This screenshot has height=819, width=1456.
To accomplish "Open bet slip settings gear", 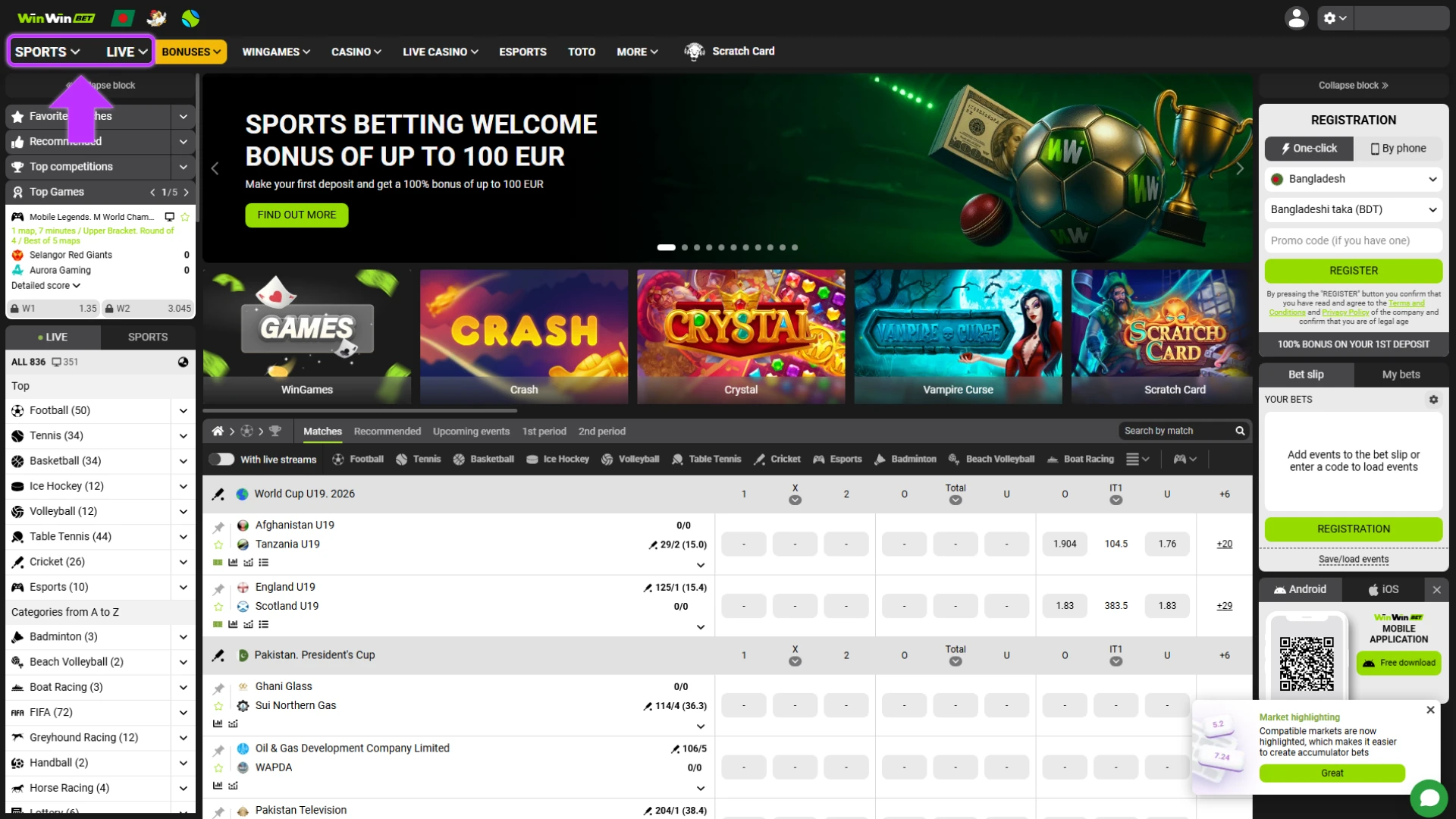I will (x=1433, y=400).
